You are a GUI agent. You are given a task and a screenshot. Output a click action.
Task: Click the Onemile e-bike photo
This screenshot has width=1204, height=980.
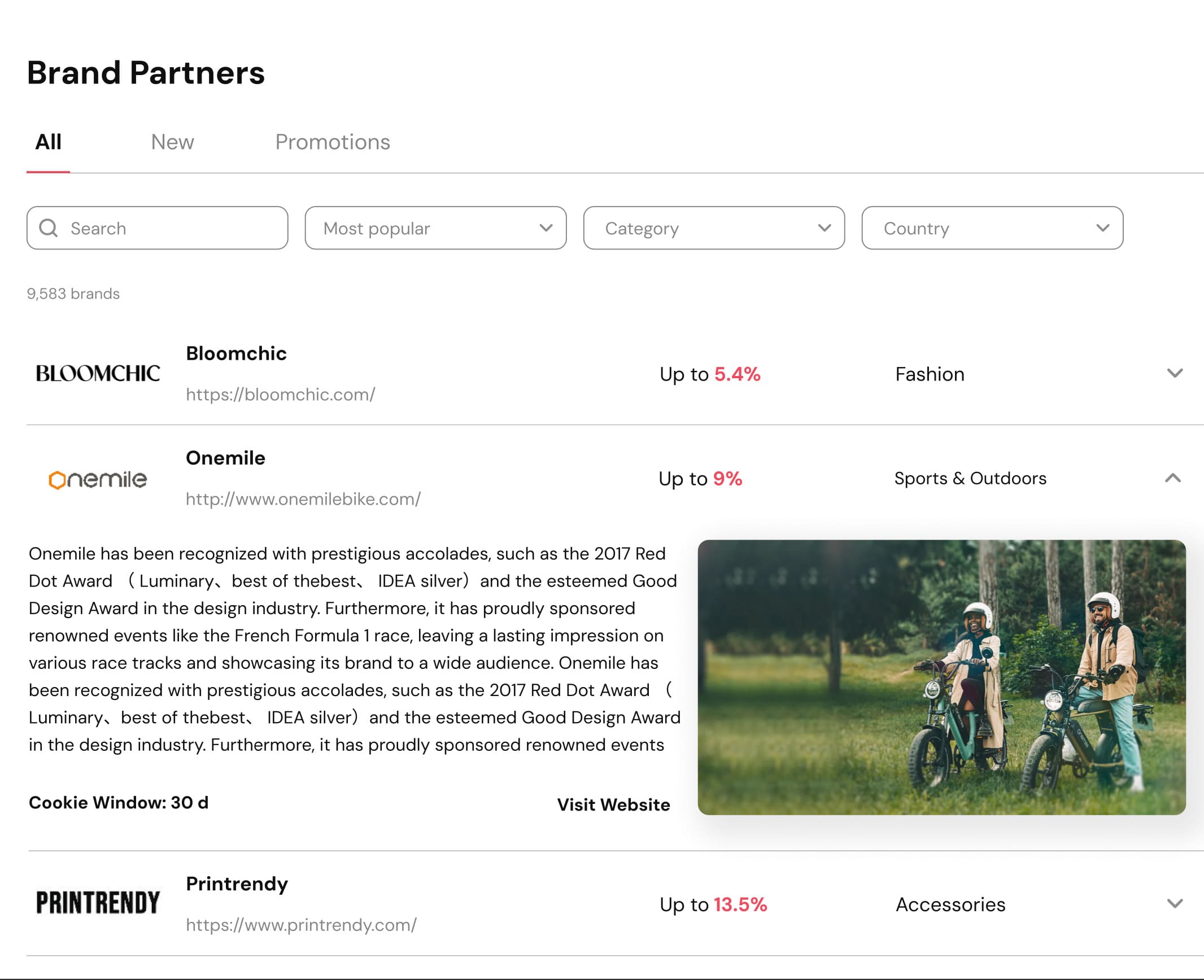941,677
